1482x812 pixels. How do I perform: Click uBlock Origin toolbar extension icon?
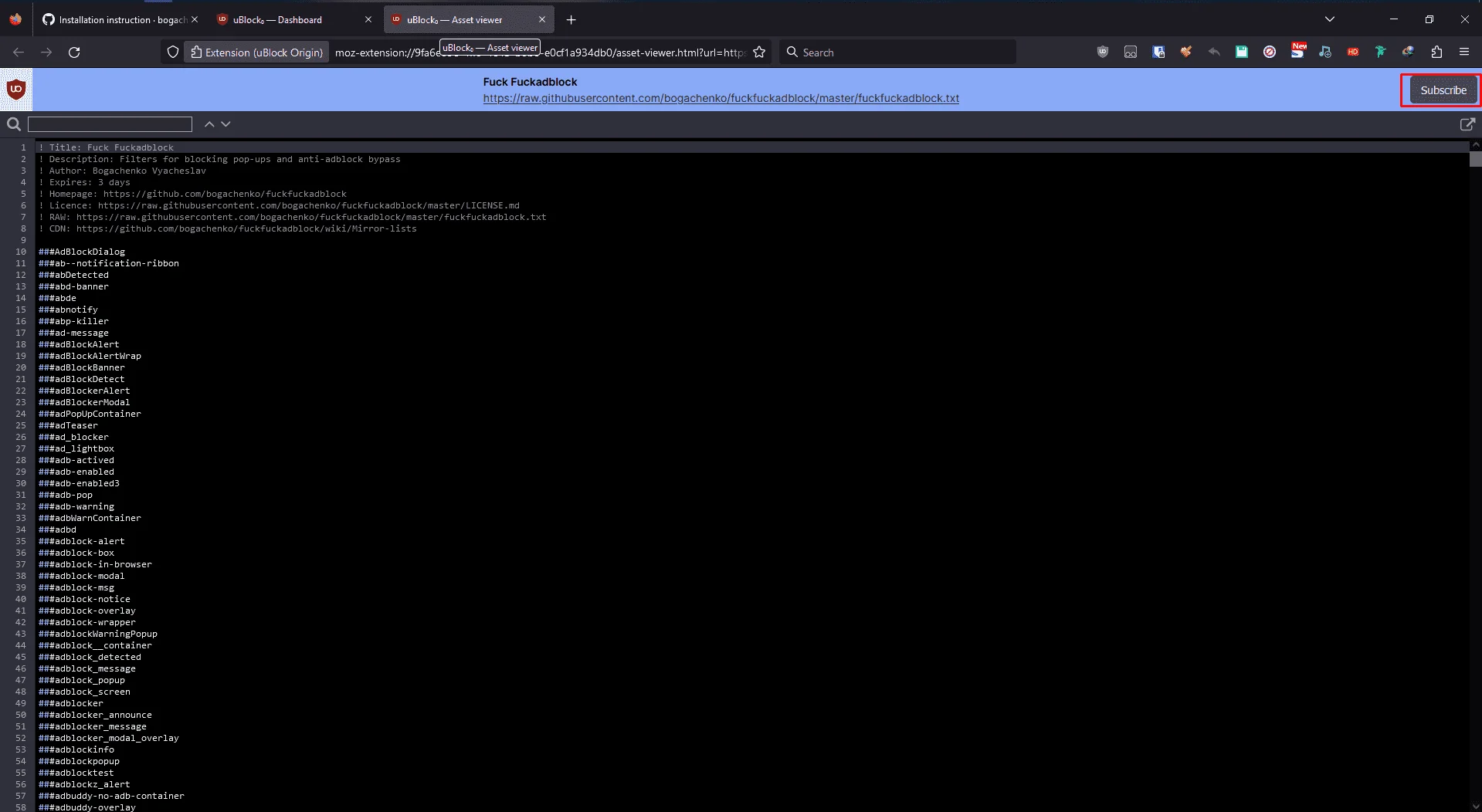[1103, 52]
